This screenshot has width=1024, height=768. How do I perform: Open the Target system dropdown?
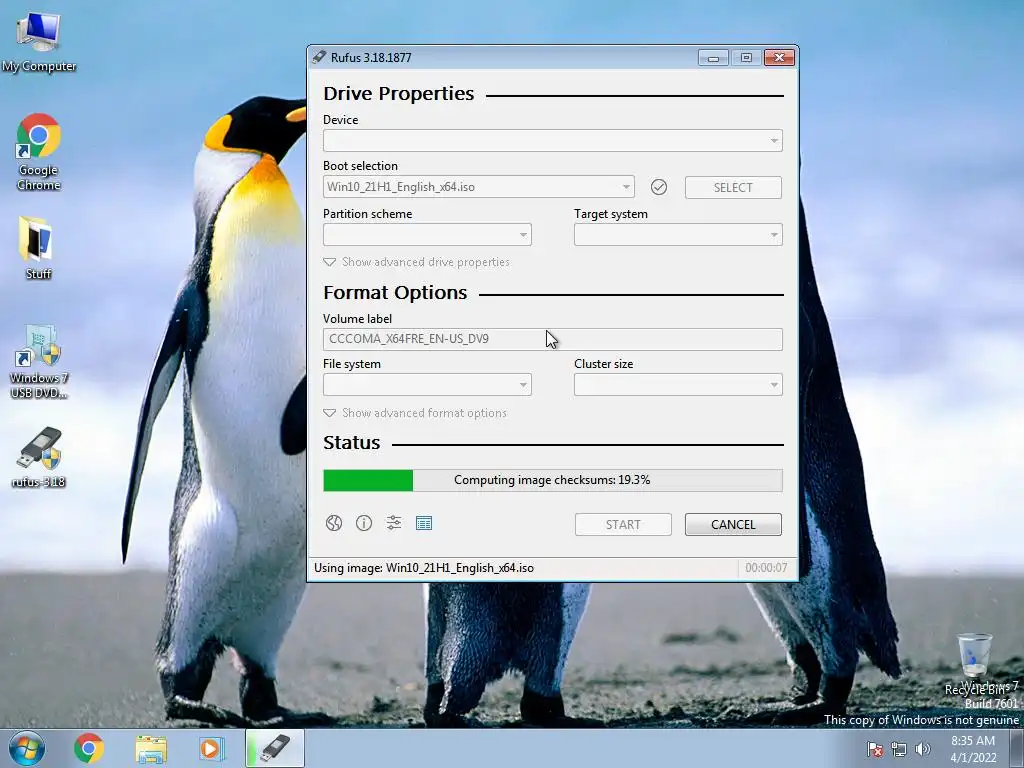tap(678, 234)
